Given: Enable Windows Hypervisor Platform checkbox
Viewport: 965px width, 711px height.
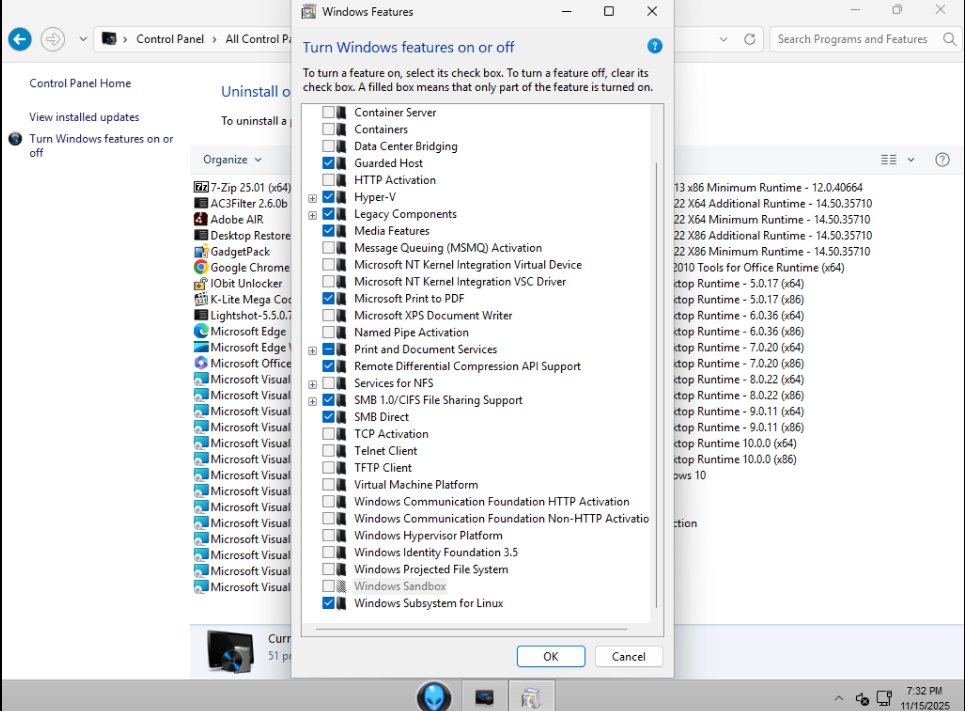Looking at the screenshot, I should tap(328, 536).
